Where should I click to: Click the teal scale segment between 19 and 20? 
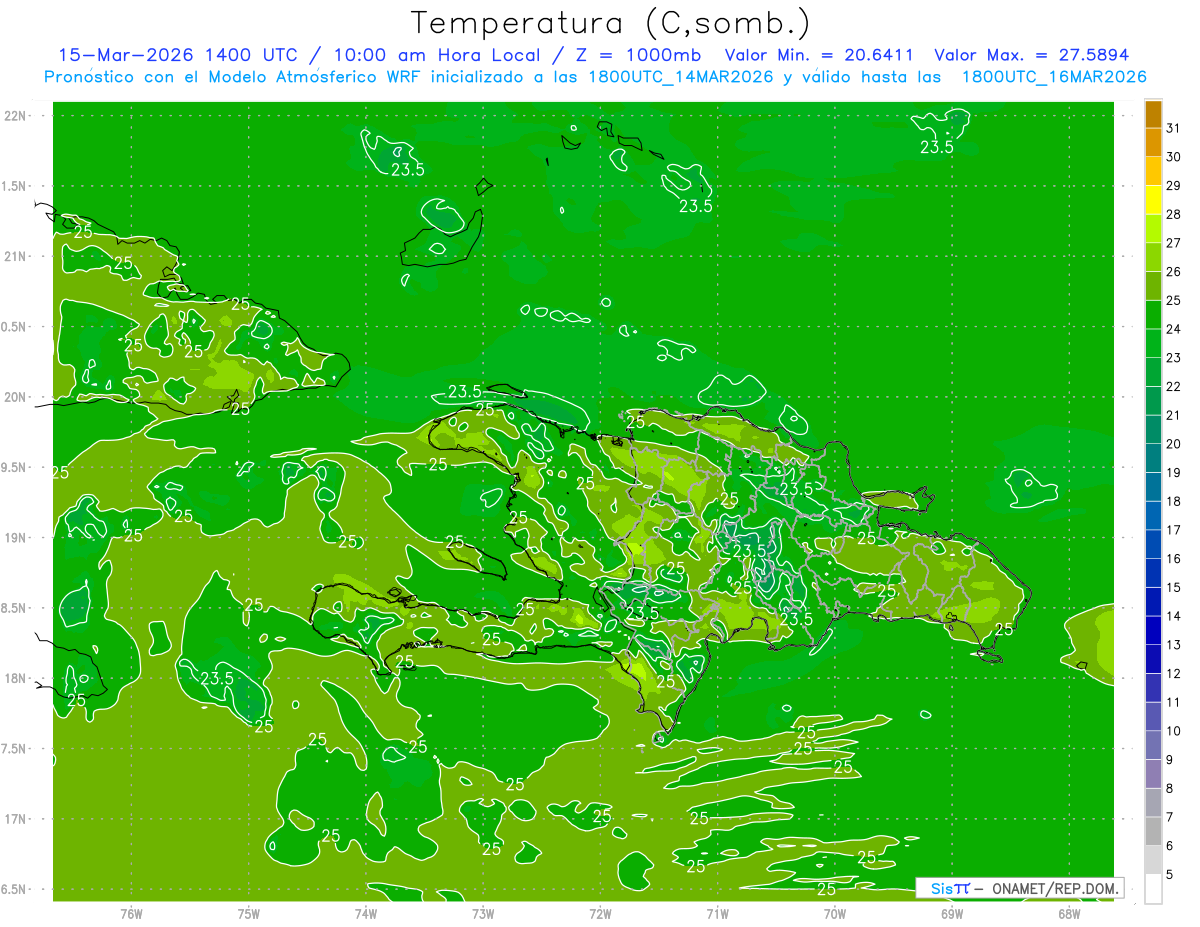click(1153, 458)
